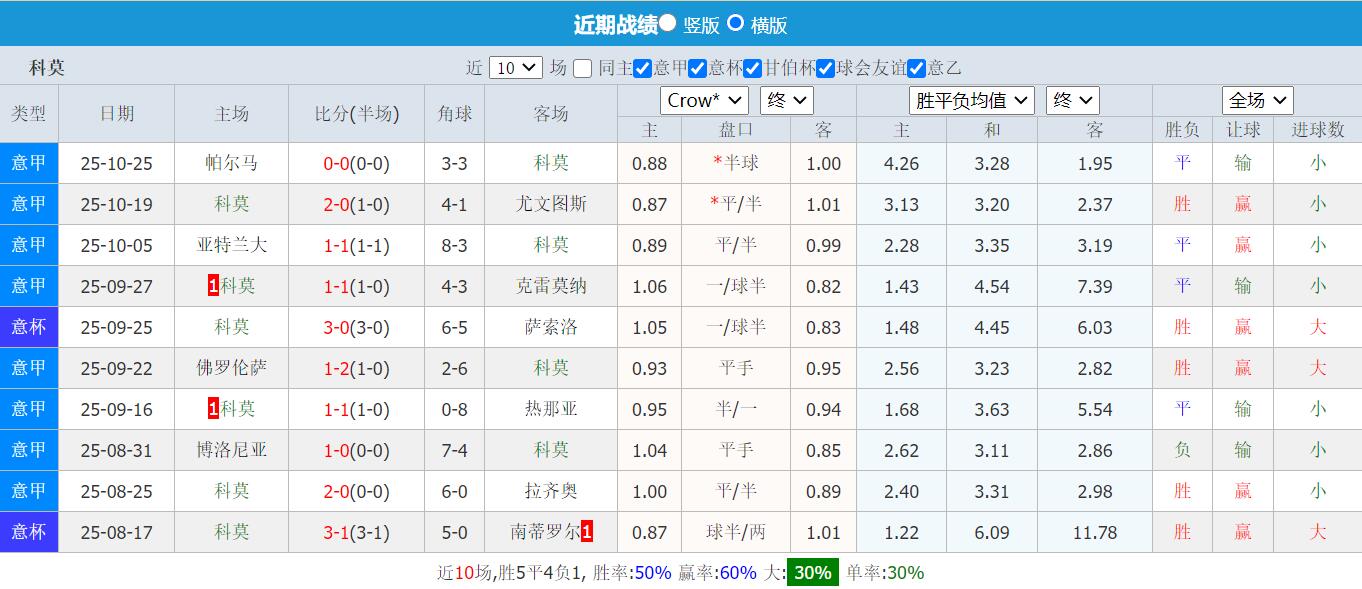
Task: Uncheck the 意甲 league filter
Action: [641, 68]
